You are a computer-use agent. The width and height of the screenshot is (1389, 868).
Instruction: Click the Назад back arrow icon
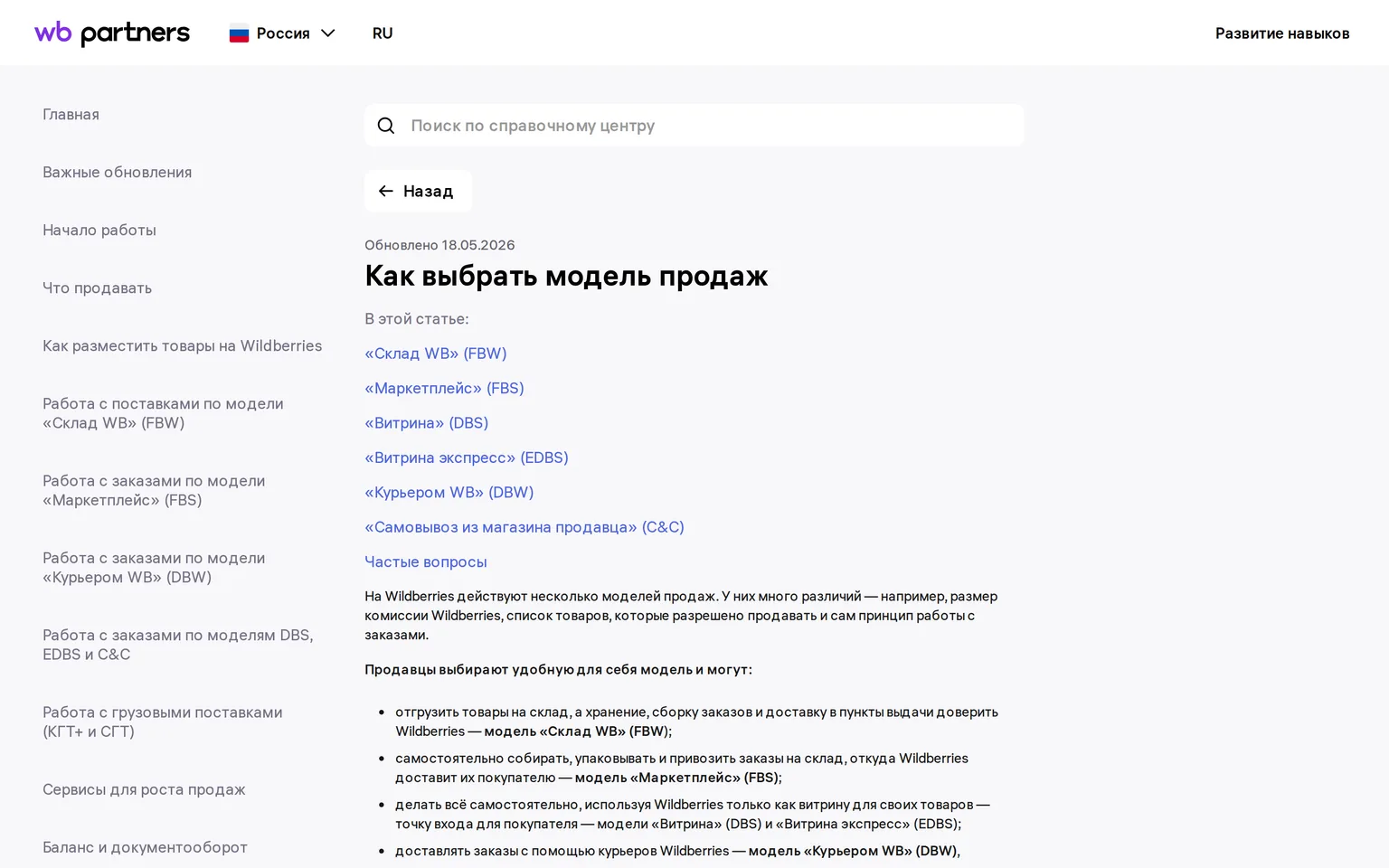(386, 191)
